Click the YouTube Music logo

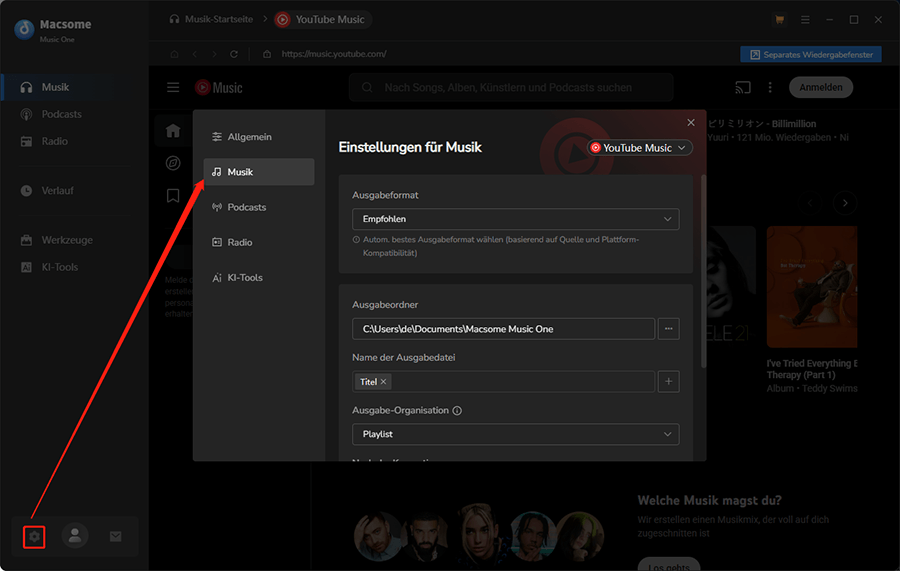219,87
